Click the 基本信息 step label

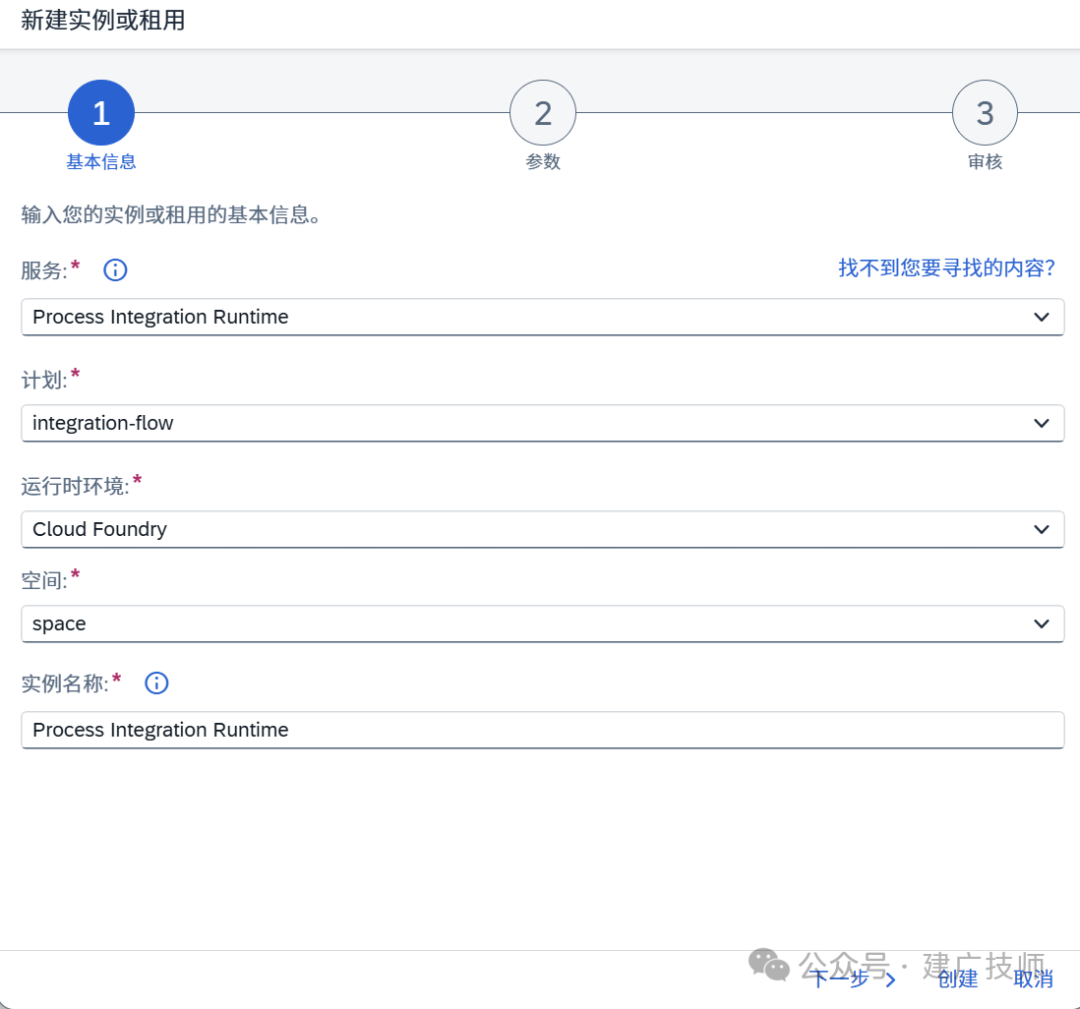[x=101, y=162]
